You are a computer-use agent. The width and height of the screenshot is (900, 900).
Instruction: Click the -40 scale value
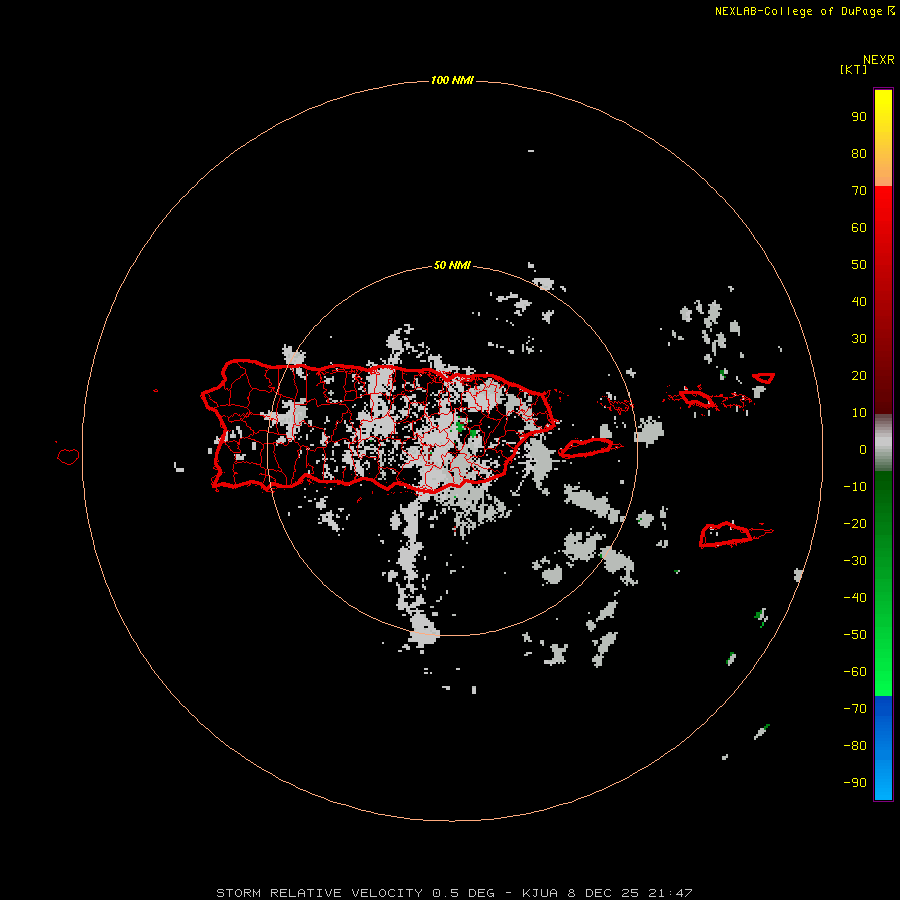point(855,598)
